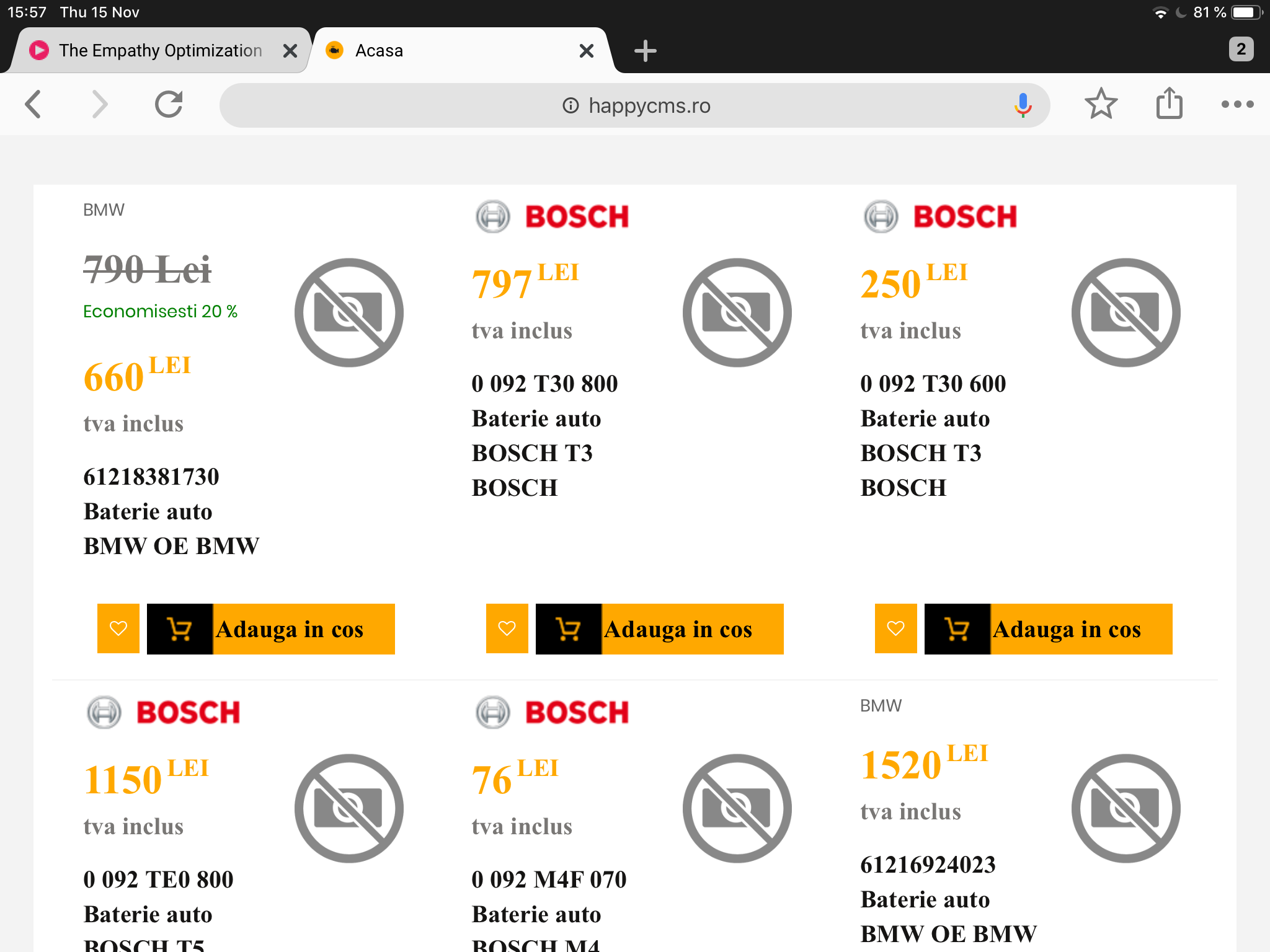The width and height of the screenshot is (1270, 952).
Task: Open the share sheet icon
Action: (x=1170, y=103)
